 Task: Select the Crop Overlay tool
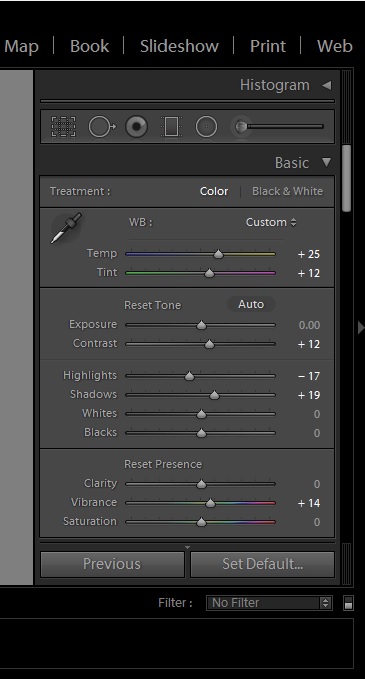click(63, 127)
